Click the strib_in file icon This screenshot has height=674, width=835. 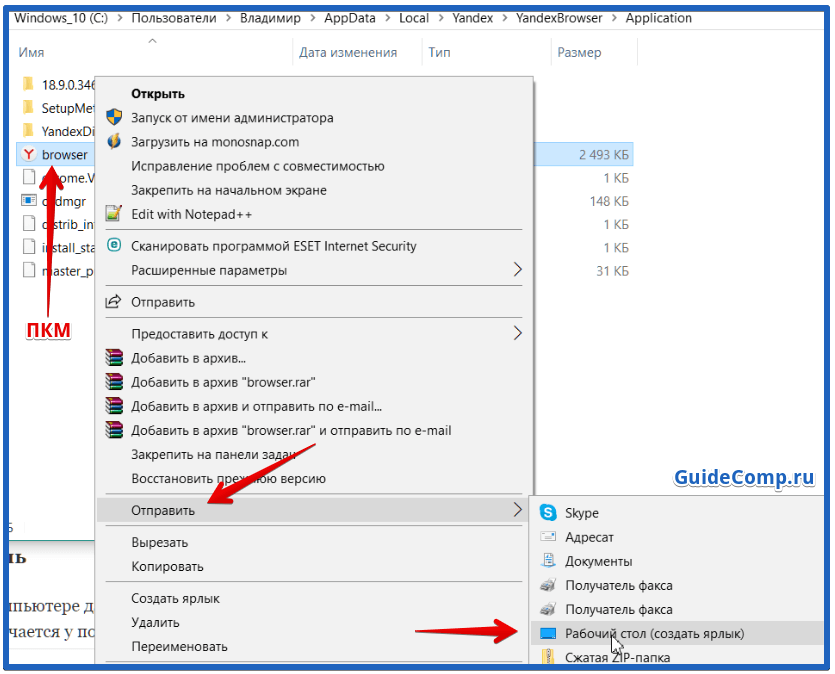pyautogui.click(x=29, y=224)
